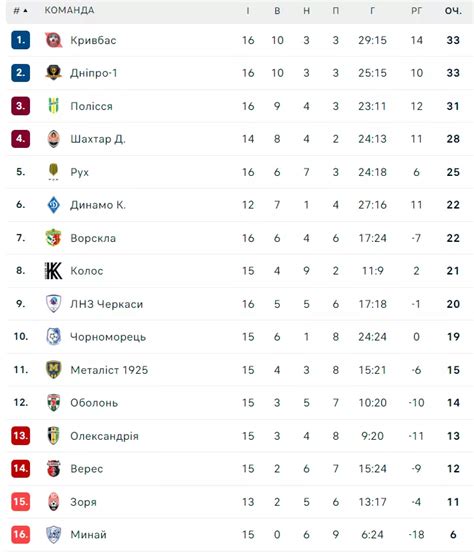Click the Чорноморець club emblem
474x555 pixels.
pos(53,337)
